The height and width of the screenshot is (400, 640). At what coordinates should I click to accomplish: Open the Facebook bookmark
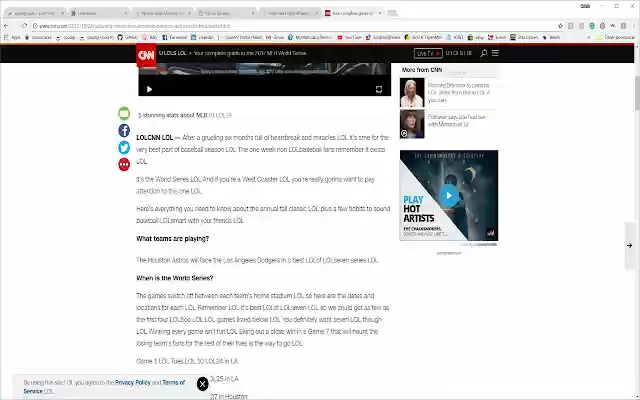coord(174,37)
